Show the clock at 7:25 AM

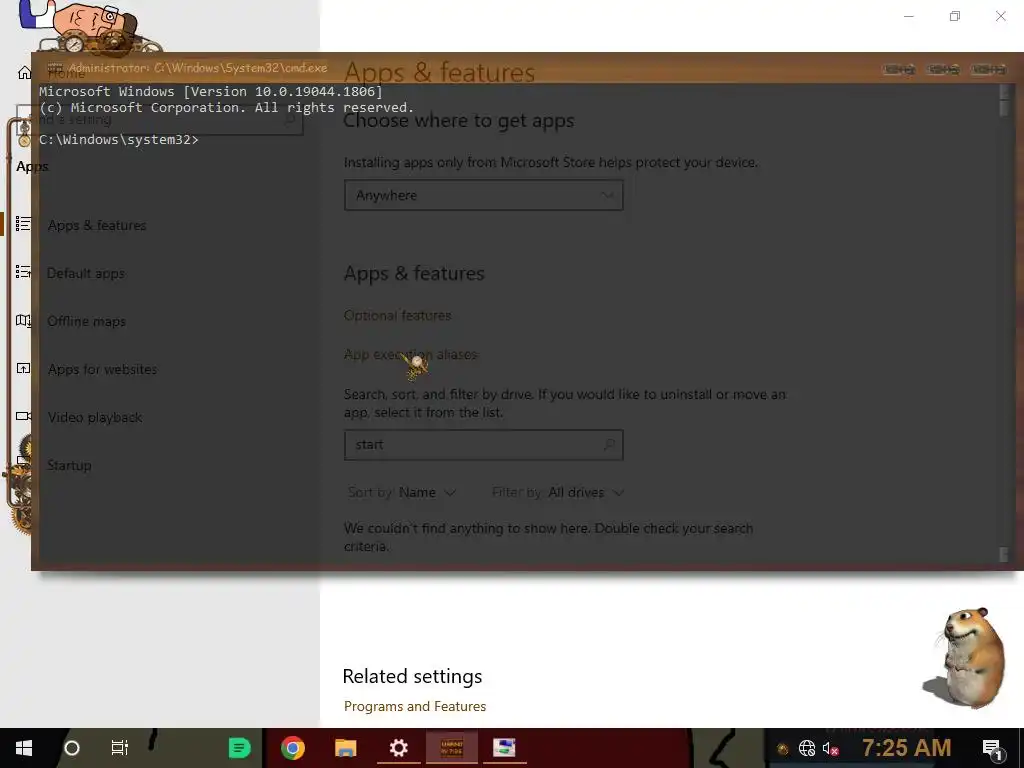(x=906, y=748)
